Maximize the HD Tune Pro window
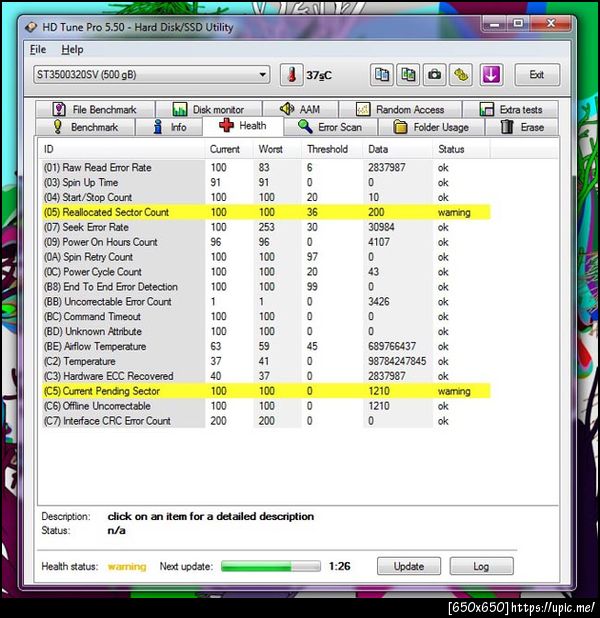 (518, 24)
